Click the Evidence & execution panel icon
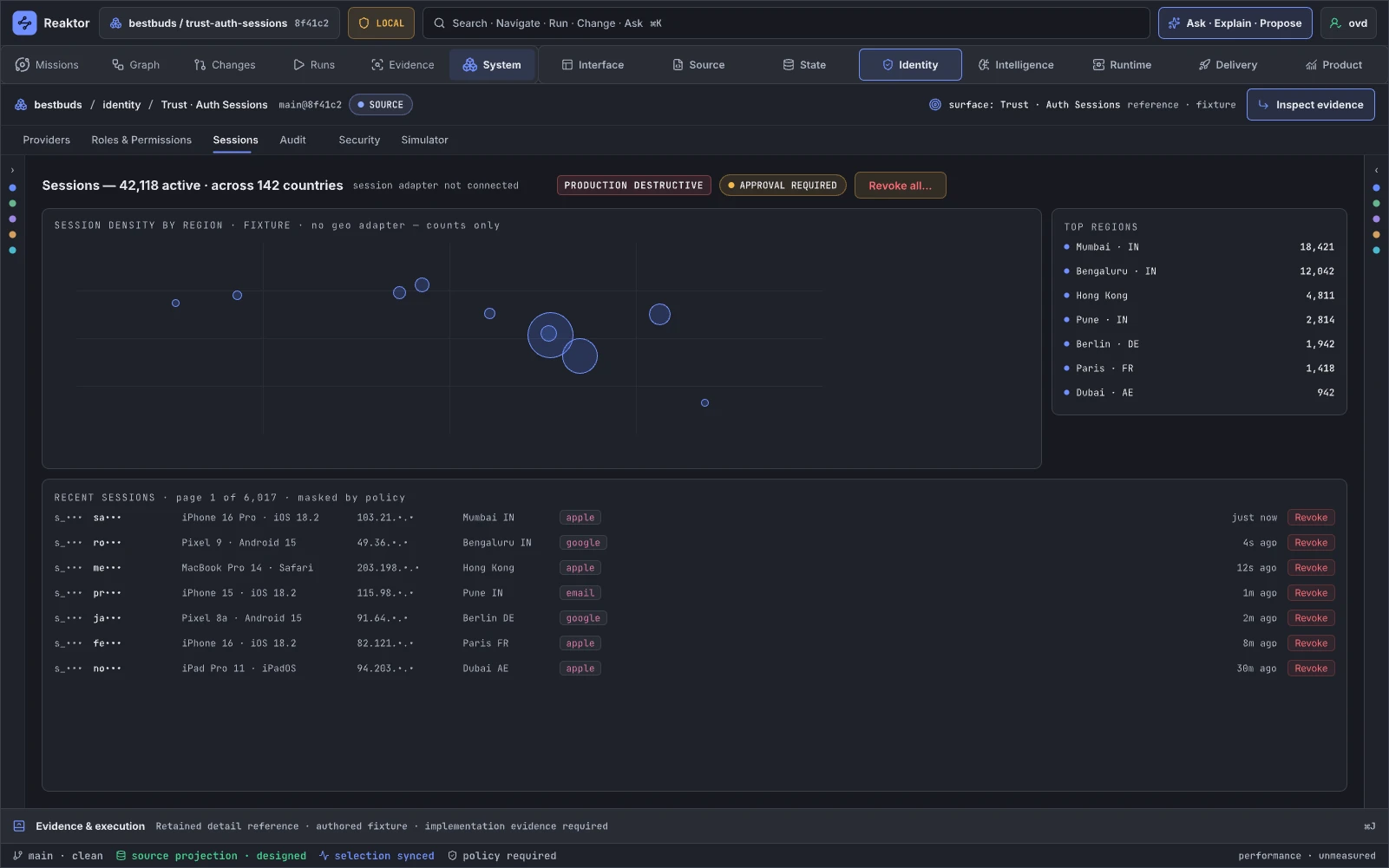Viewport: 1389px width, 868px height. (19, 826)
